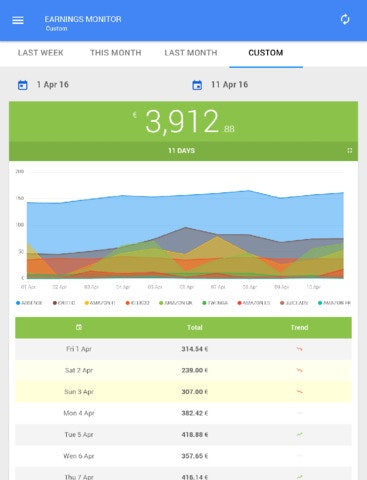Open the start date calendar icon
Viewport: 367px width, 480px height.
click(x=23, y=85)
